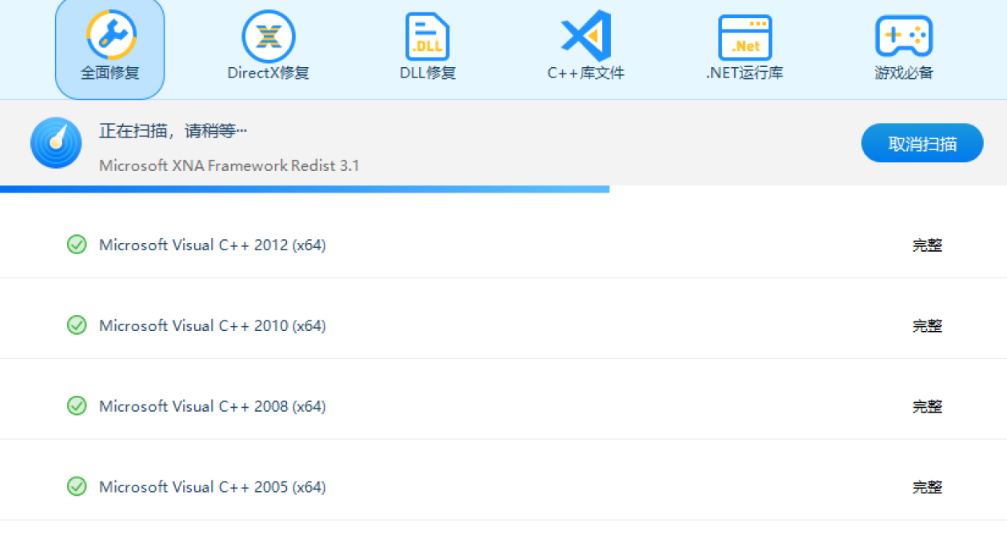
Task: Switch to the DirectX修复 tab label
Action: tap(268, 73)
